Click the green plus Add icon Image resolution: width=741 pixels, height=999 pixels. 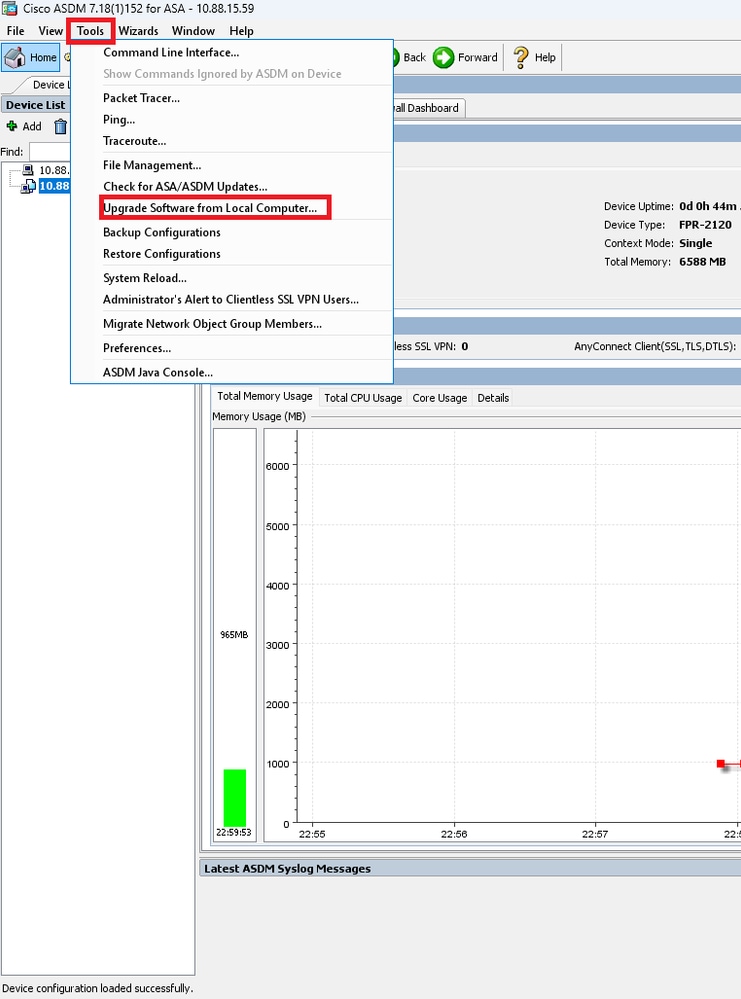[x=11, y=126]
